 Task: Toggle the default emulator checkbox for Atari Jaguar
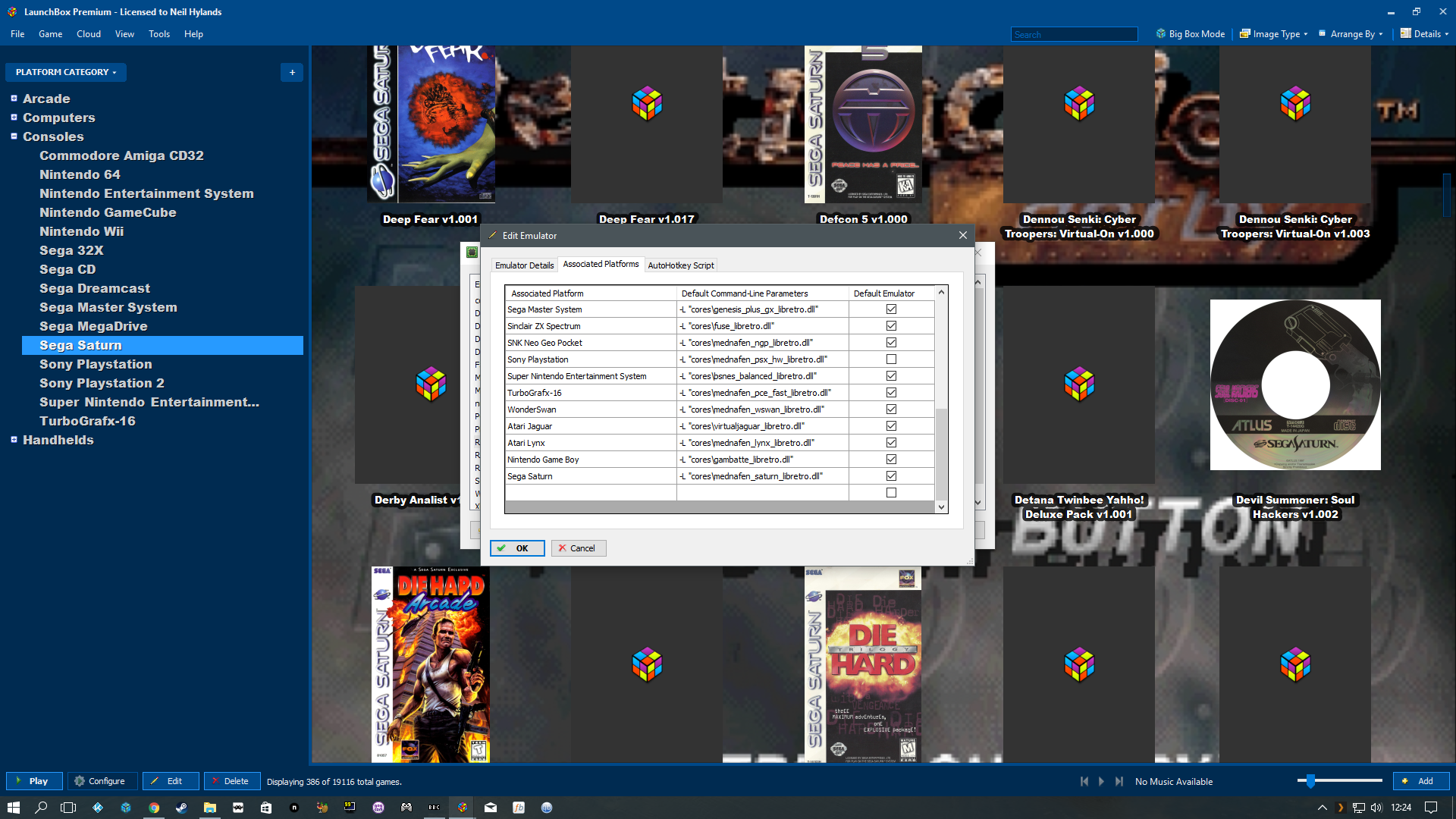[x=891, y=426]
